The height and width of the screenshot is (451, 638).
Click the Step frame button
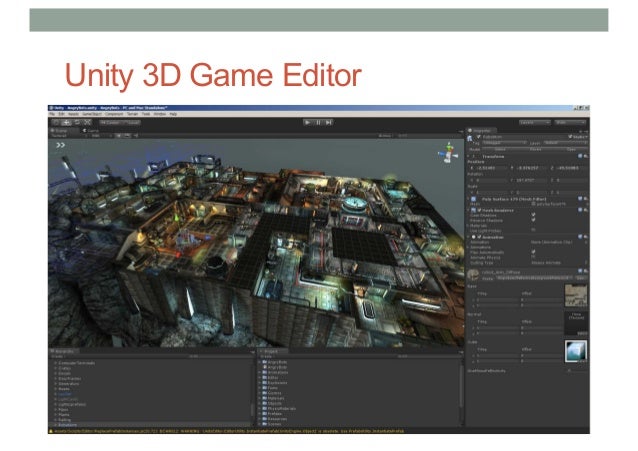tap(329, 122)
